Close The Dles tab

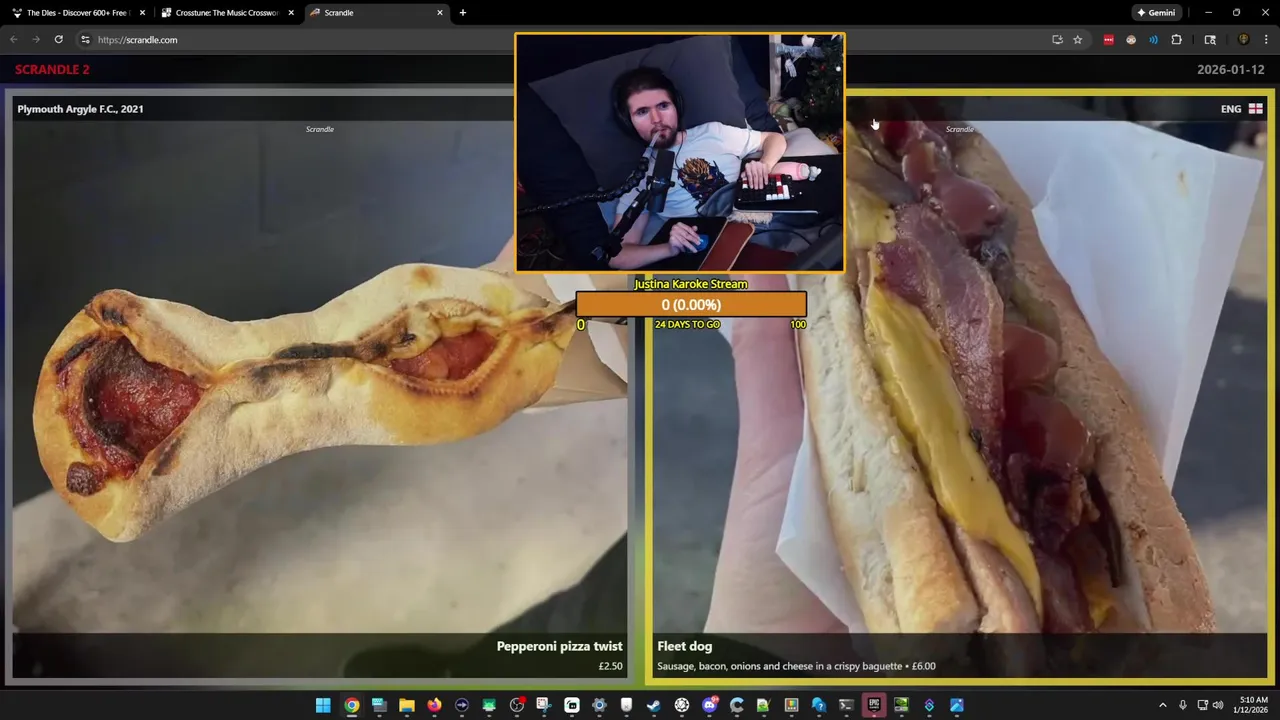pos(142,13)
